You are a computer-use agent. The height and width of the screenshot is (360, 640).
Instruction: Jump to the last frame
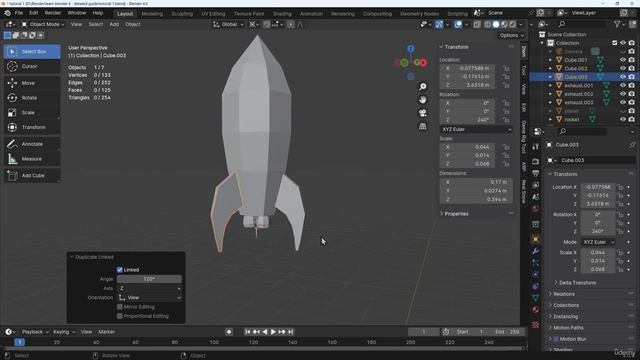click(291, 332)
